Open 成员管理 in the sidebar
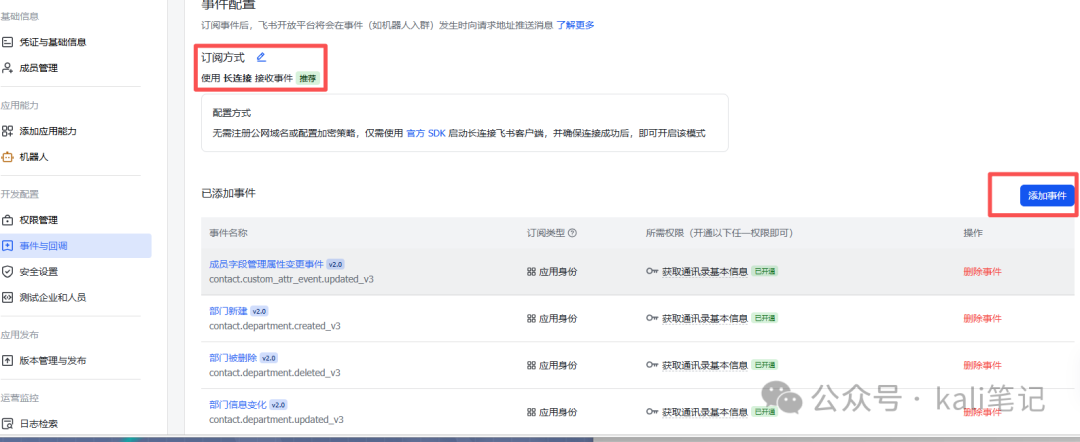This screenshot has width=1080, height=442. click(40, 68)
